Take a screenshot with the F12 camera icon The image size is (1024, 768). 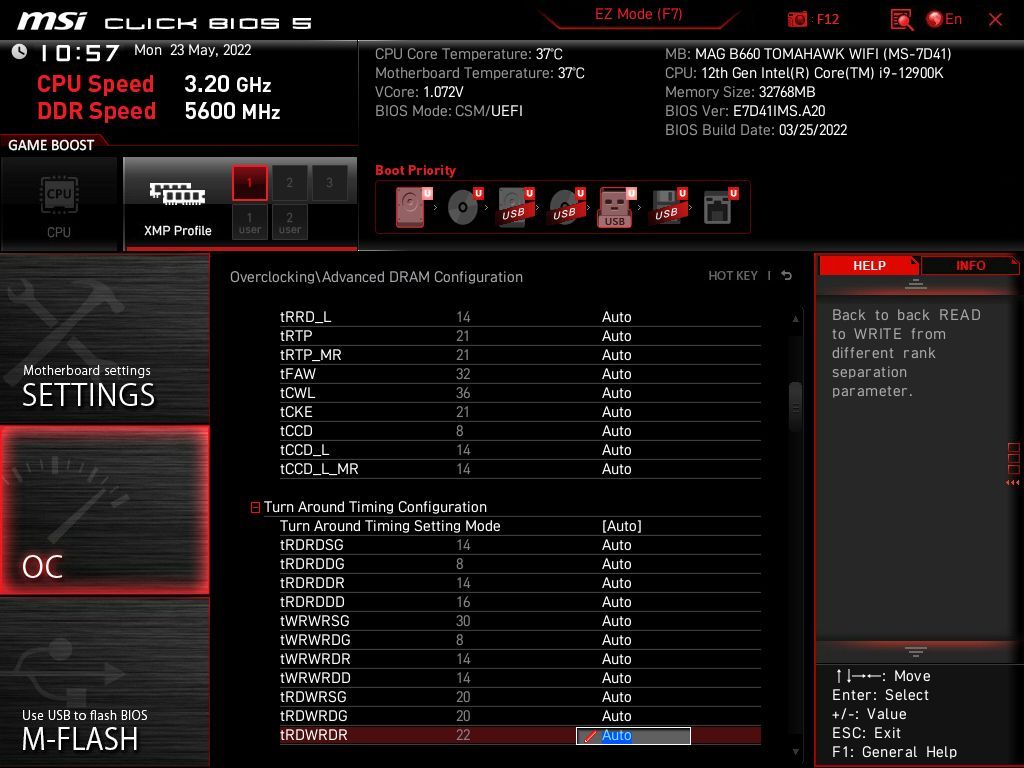(x=797, y=19)
